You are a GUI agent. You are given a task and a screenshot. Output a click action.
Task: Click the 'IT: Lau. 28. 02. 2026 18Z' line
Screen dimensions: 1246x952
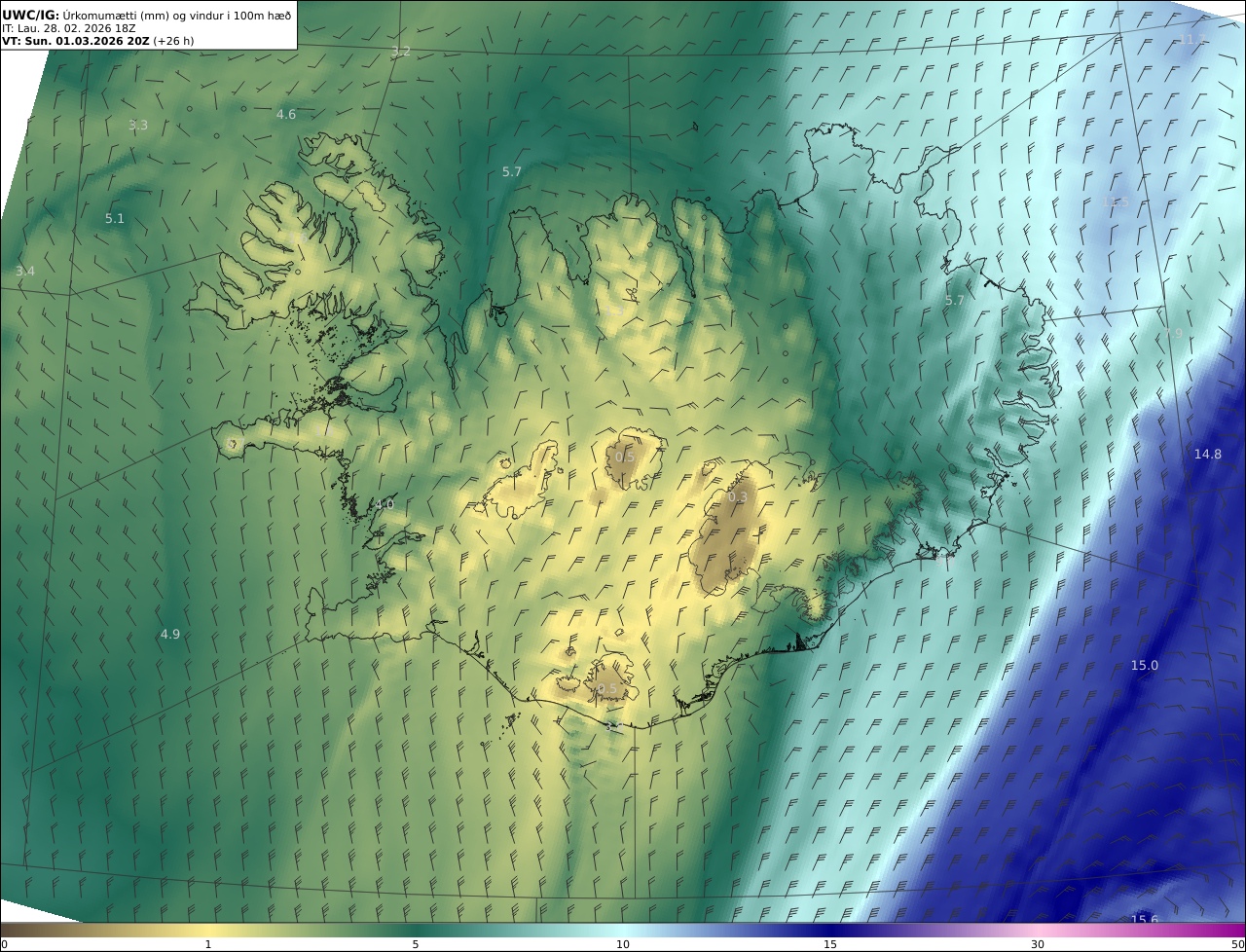click(68, 28)
